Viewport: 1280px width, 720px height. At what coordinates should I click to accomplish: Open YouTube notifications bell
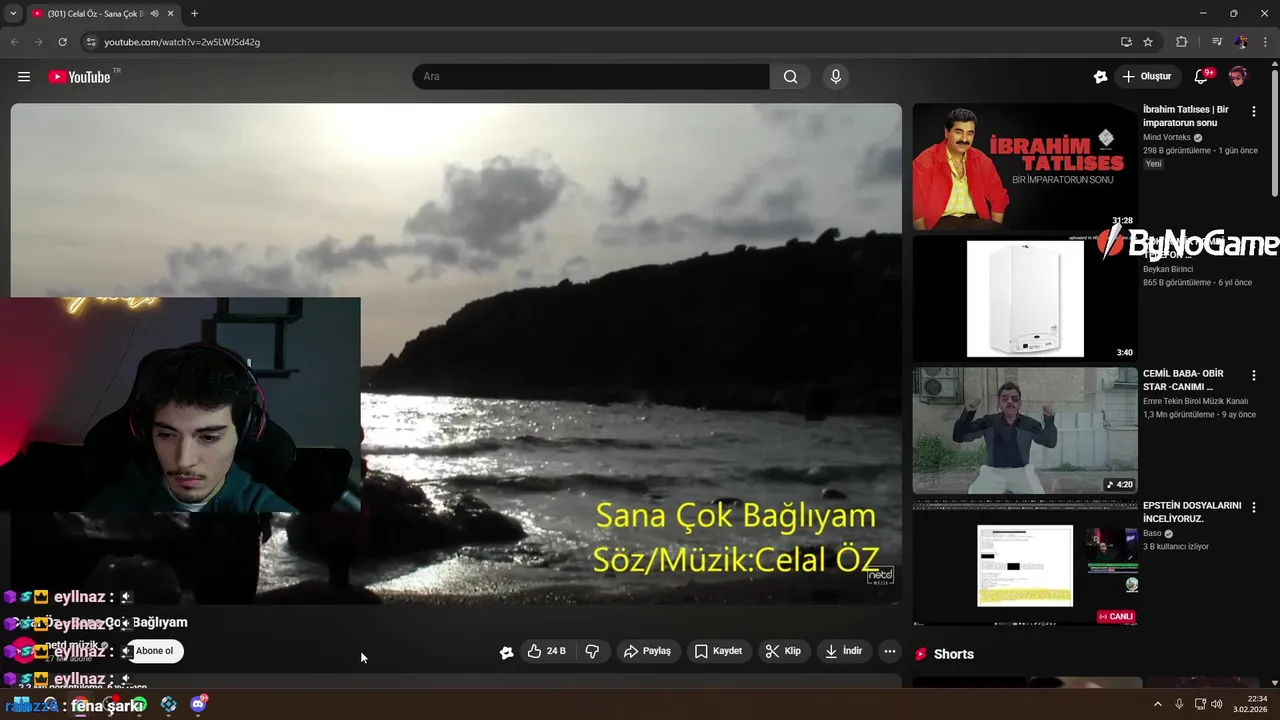1201,77
